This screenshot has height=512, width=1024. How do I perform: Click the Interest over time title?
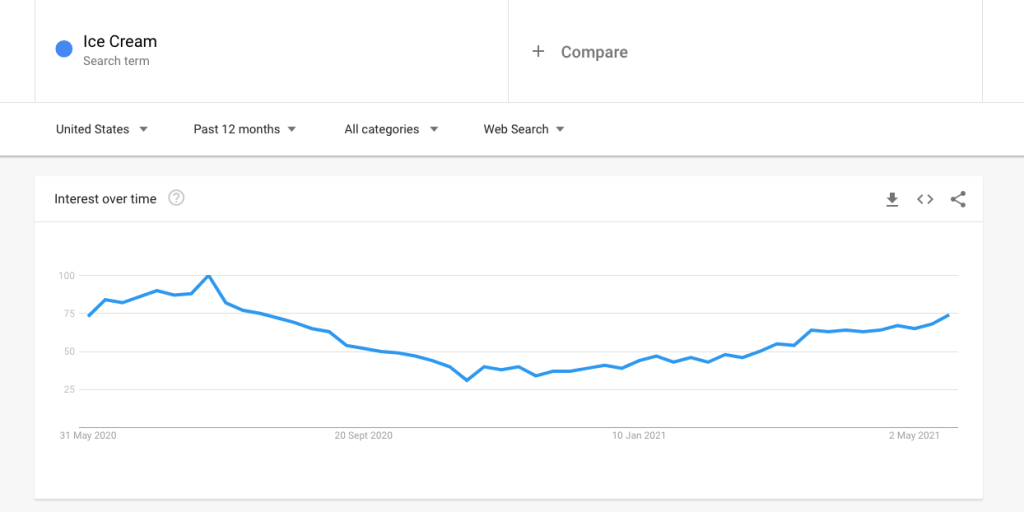pos(105,199)
